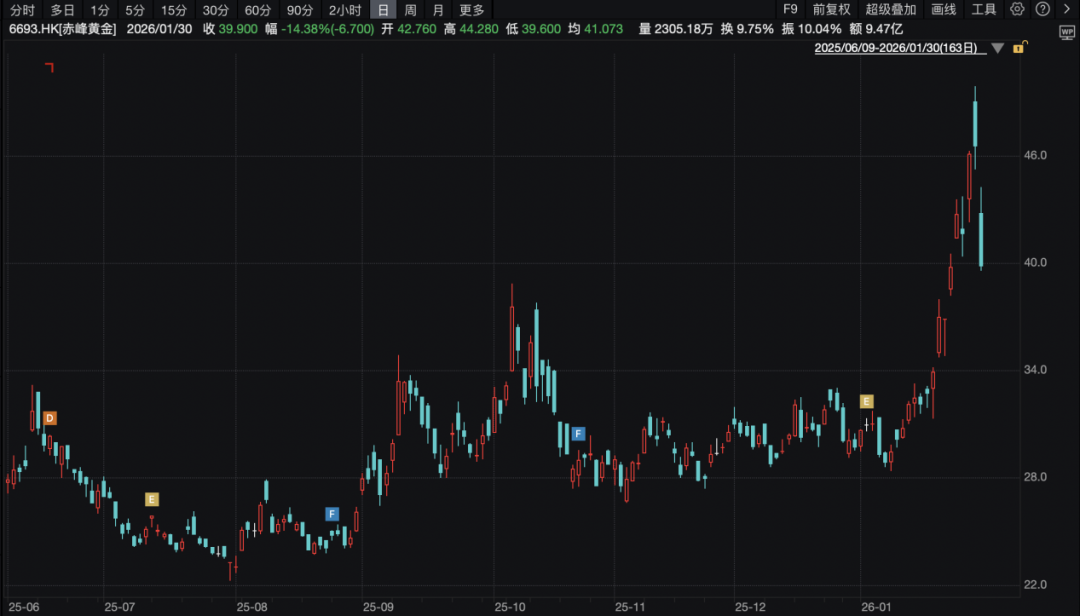Image resolution: width=1080 pixels, height=616 pixels.
Task: Select the 15分 interval tab
Action: pyautogui.click(x=174, y=10)
